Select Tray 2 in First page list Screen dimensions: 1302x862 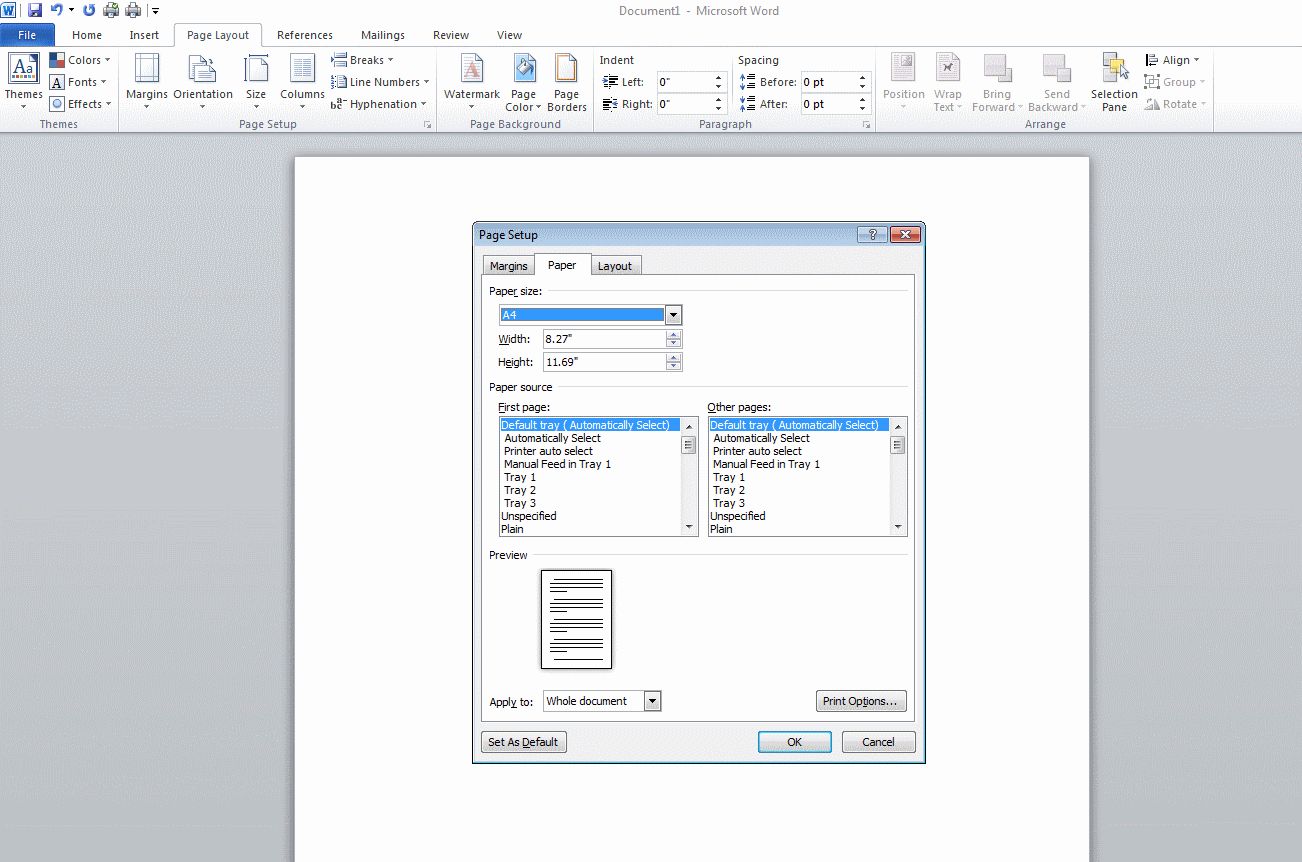(520, 490)
